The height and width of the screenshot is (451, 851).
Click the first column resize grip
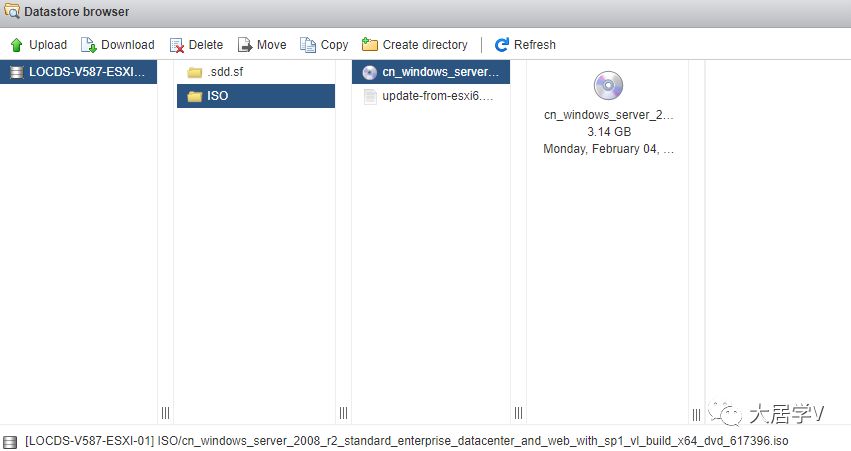coord(166,413)
